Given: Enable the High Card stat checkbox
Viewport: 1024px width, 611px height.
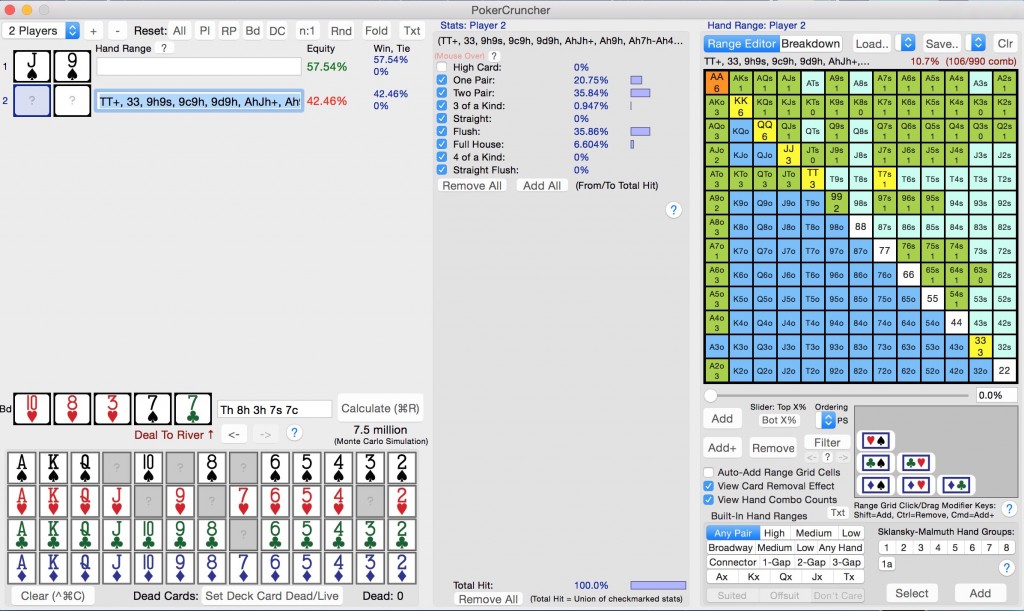Looking at the screenshot, I should point(442,67).
